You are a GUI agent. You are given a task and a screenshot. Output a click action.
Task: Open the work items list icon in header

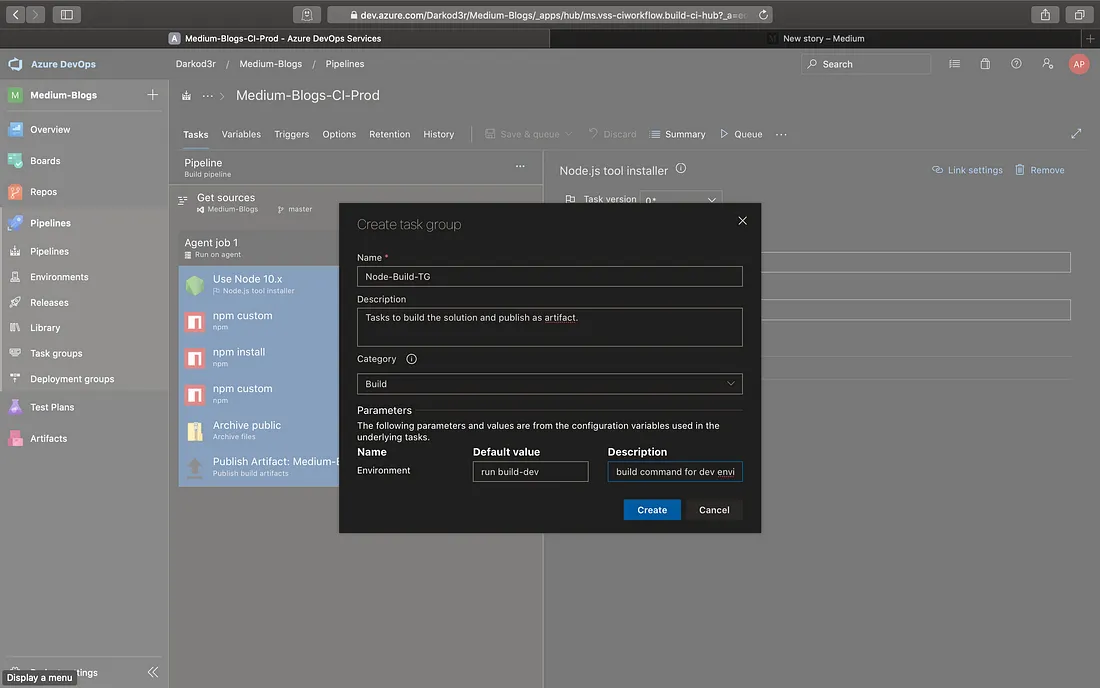coord(954,64)
